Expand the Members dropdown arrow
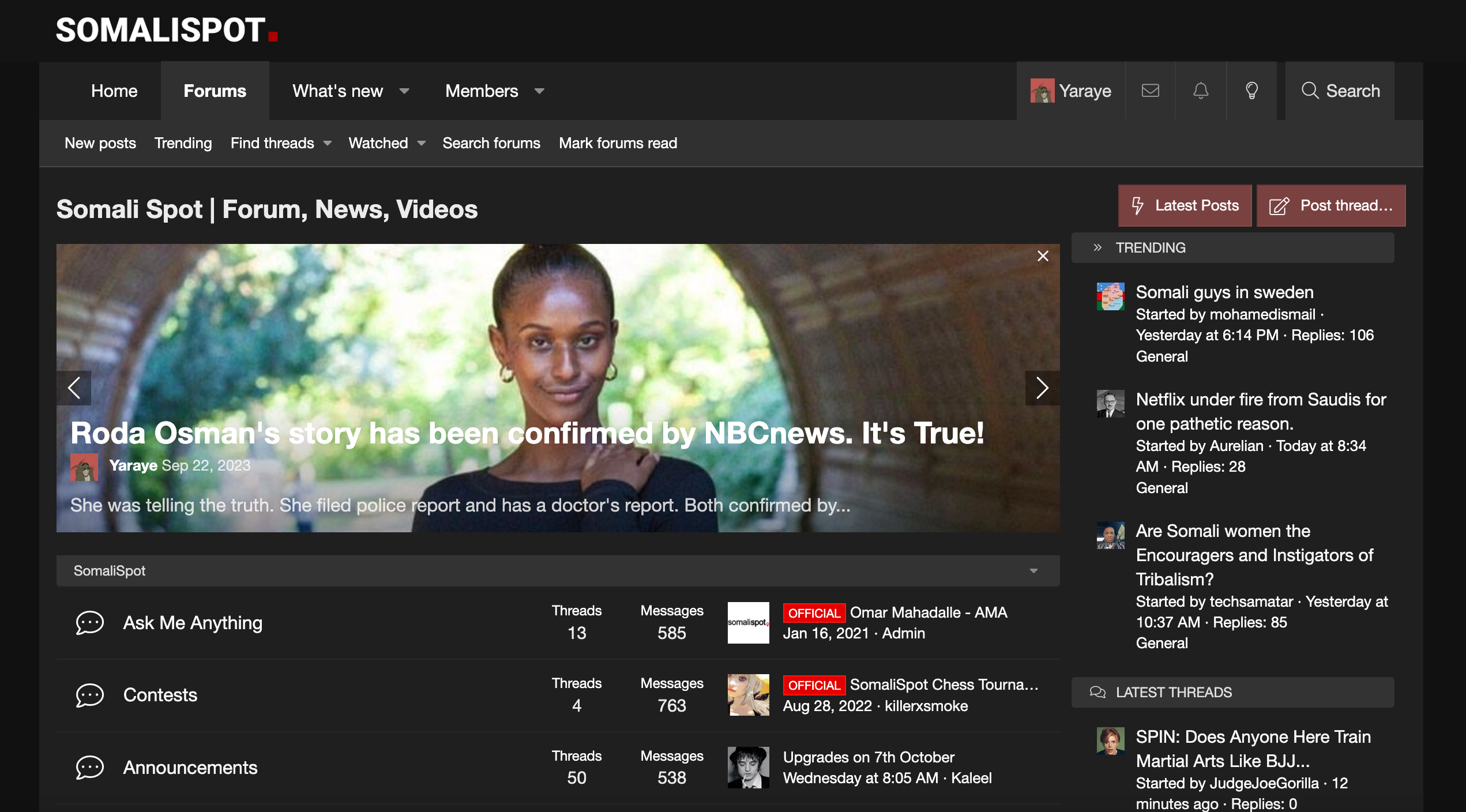1466x812 pixels. (x=539, y=91)
